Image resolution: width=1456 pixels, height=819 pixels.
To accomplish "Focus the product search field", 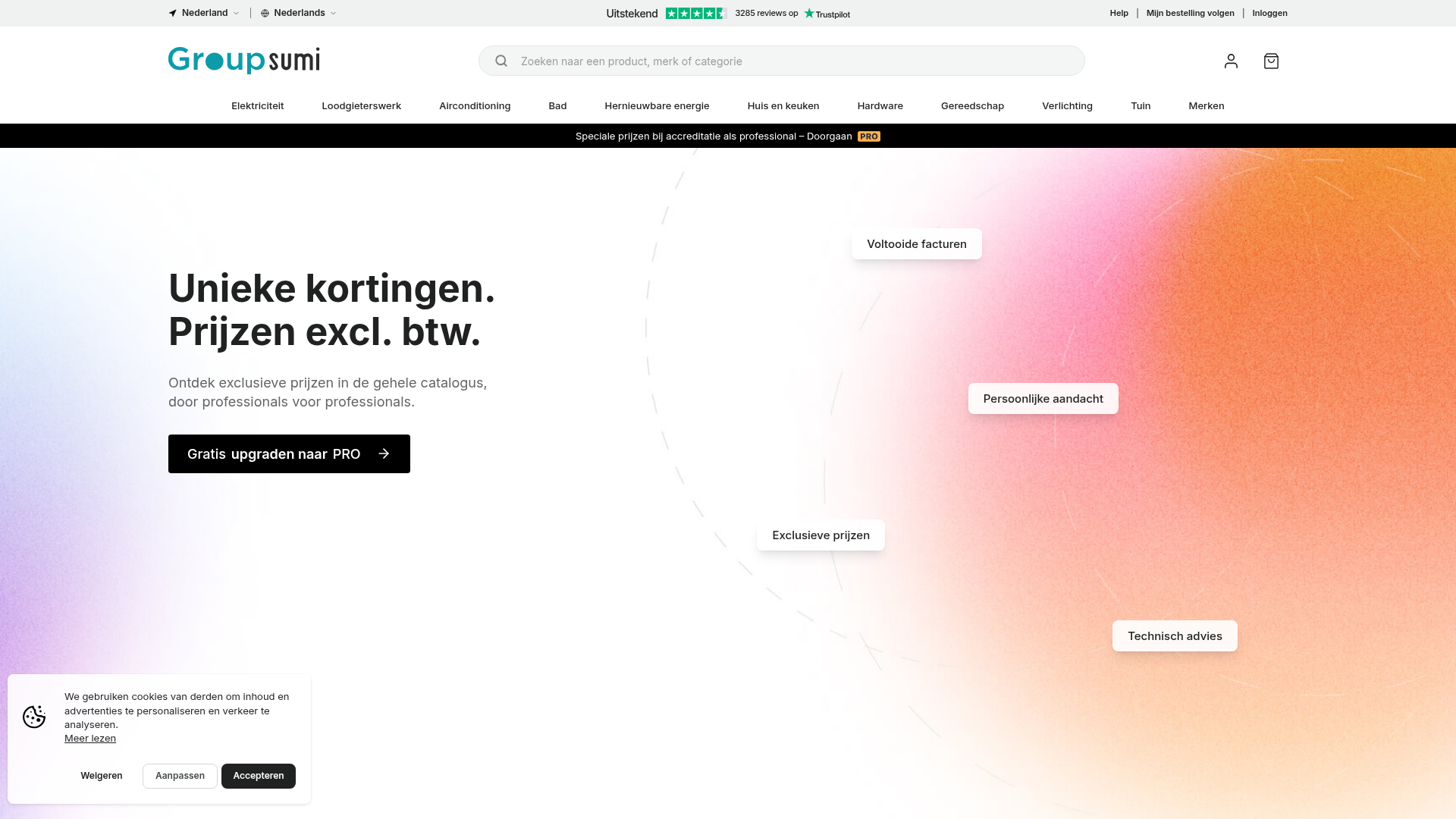I will pyautogui.click(x=781, y=61).
